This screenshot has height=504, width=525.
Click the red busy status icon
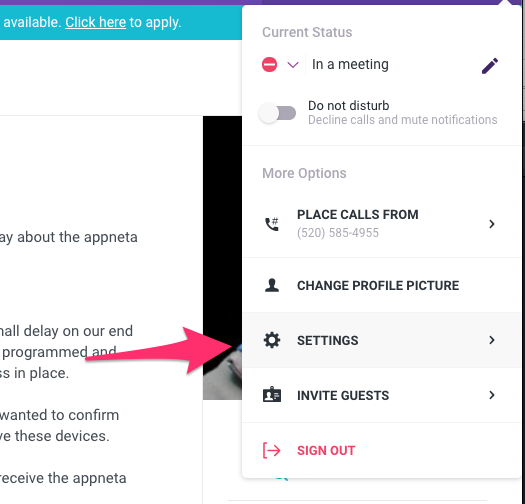270,64
